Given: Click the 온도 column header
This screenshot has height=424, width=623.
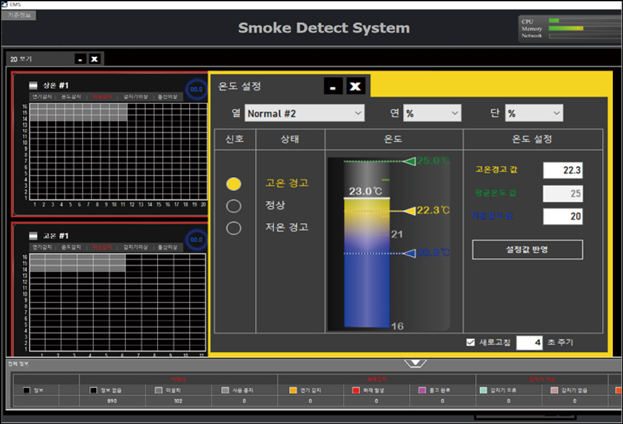Looking at the screenshot, I should point(394,139).
